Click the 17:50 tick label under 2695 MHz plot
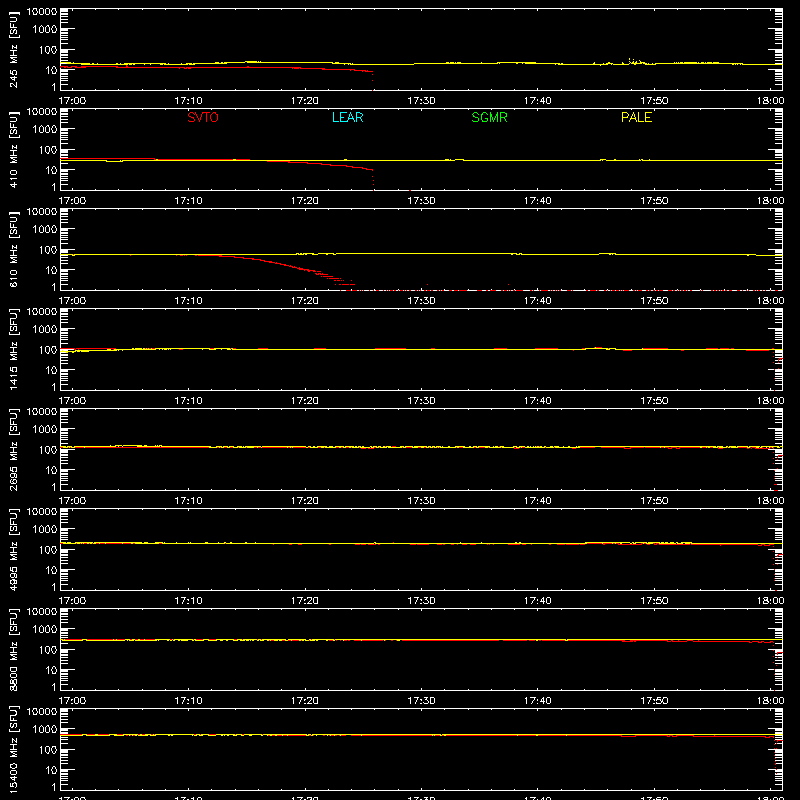This screenshot has width=800, height=800. coord(654,501)
